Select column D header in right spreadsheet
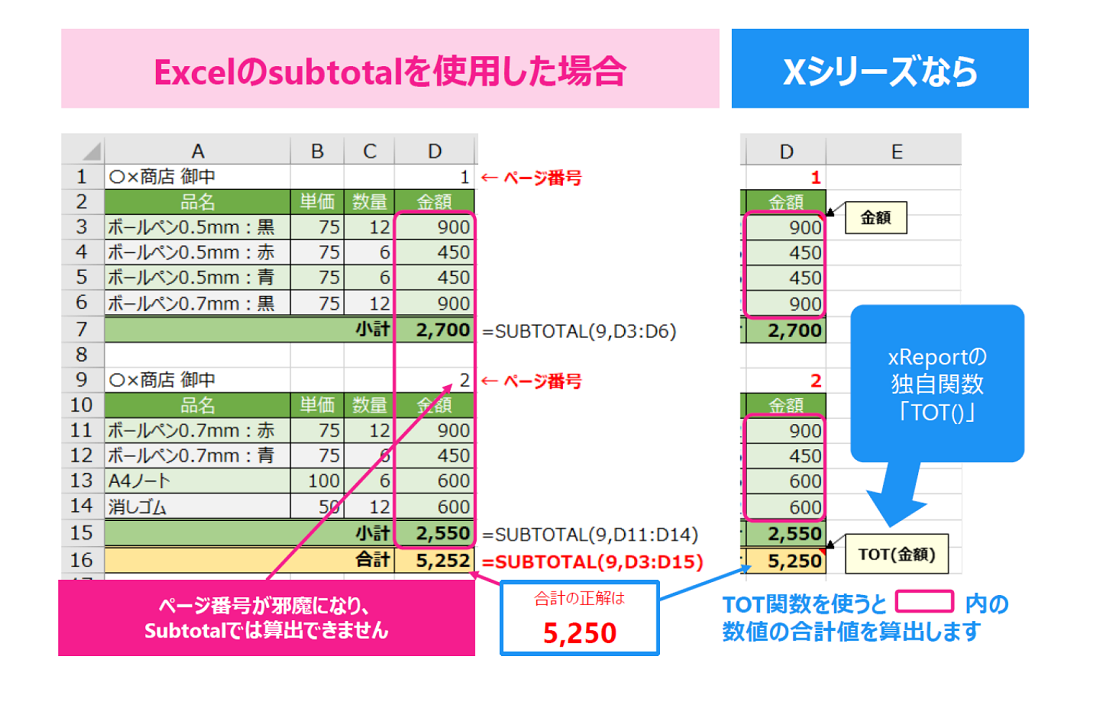1100x710 pixels. pos(786,152)
